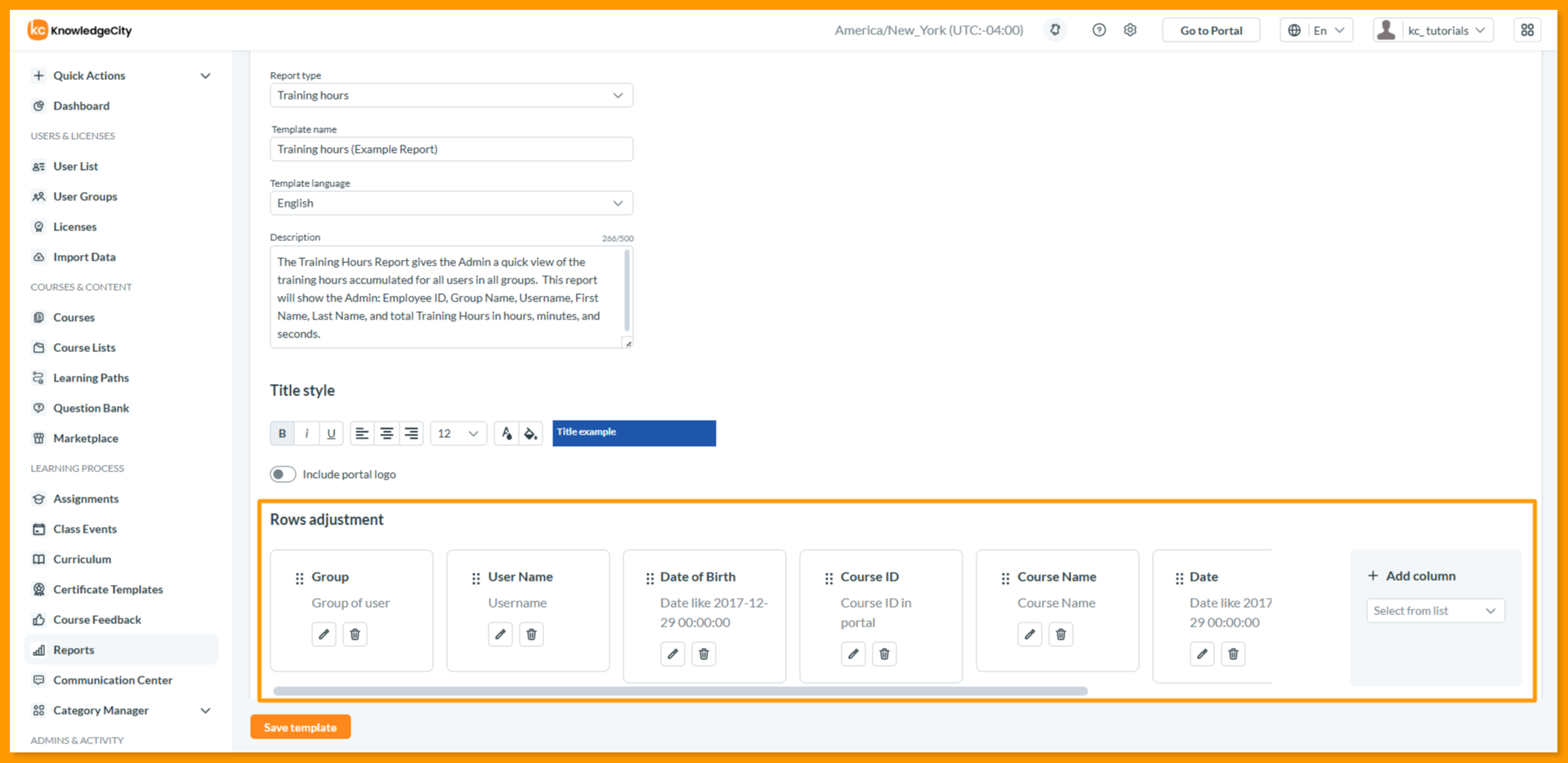Open the apps grid icon
The image size is (1568, 763).
[x=1527, y=30]
